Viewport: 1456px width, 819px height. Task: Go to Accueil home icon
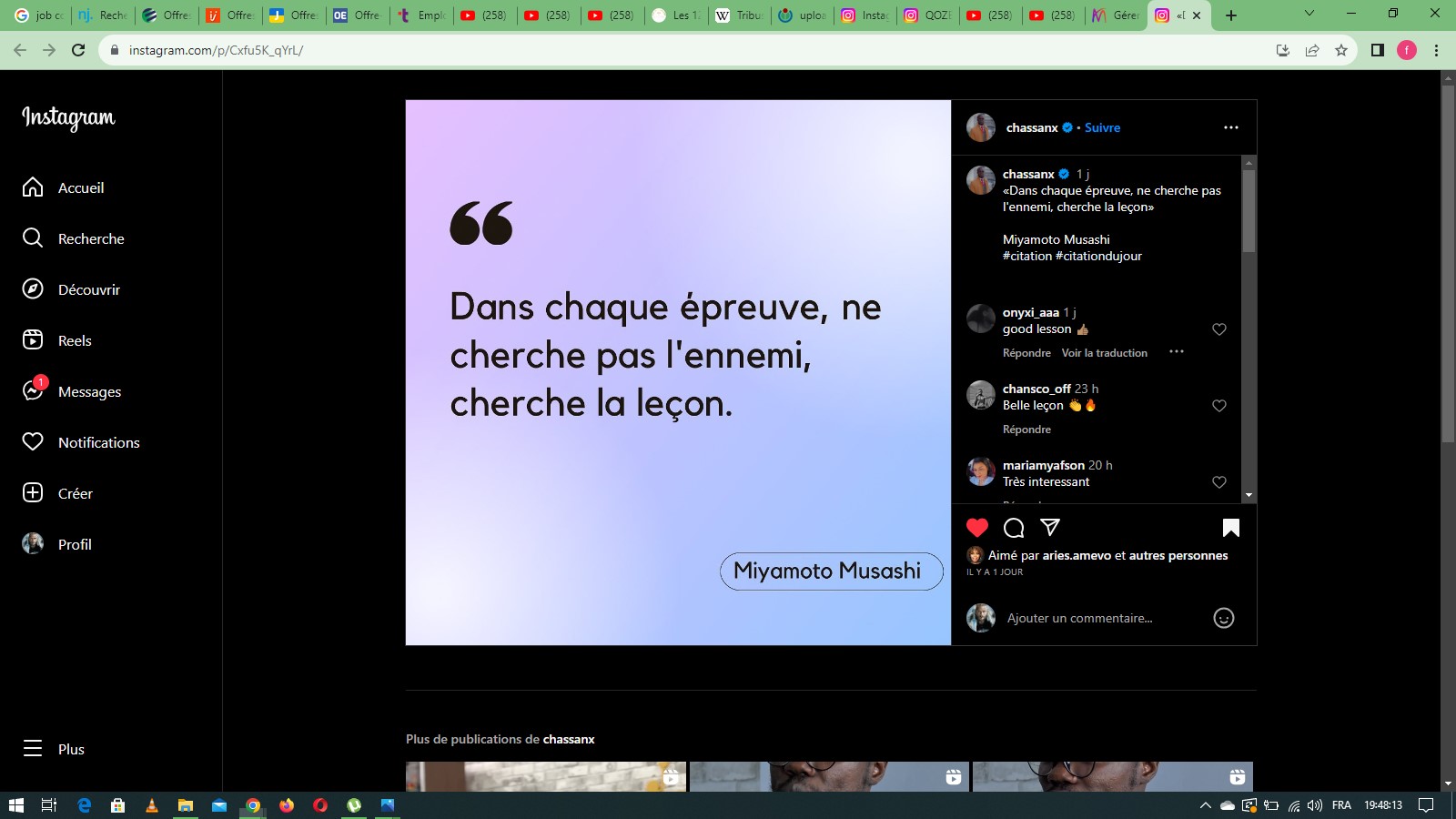tap(33, 187)
